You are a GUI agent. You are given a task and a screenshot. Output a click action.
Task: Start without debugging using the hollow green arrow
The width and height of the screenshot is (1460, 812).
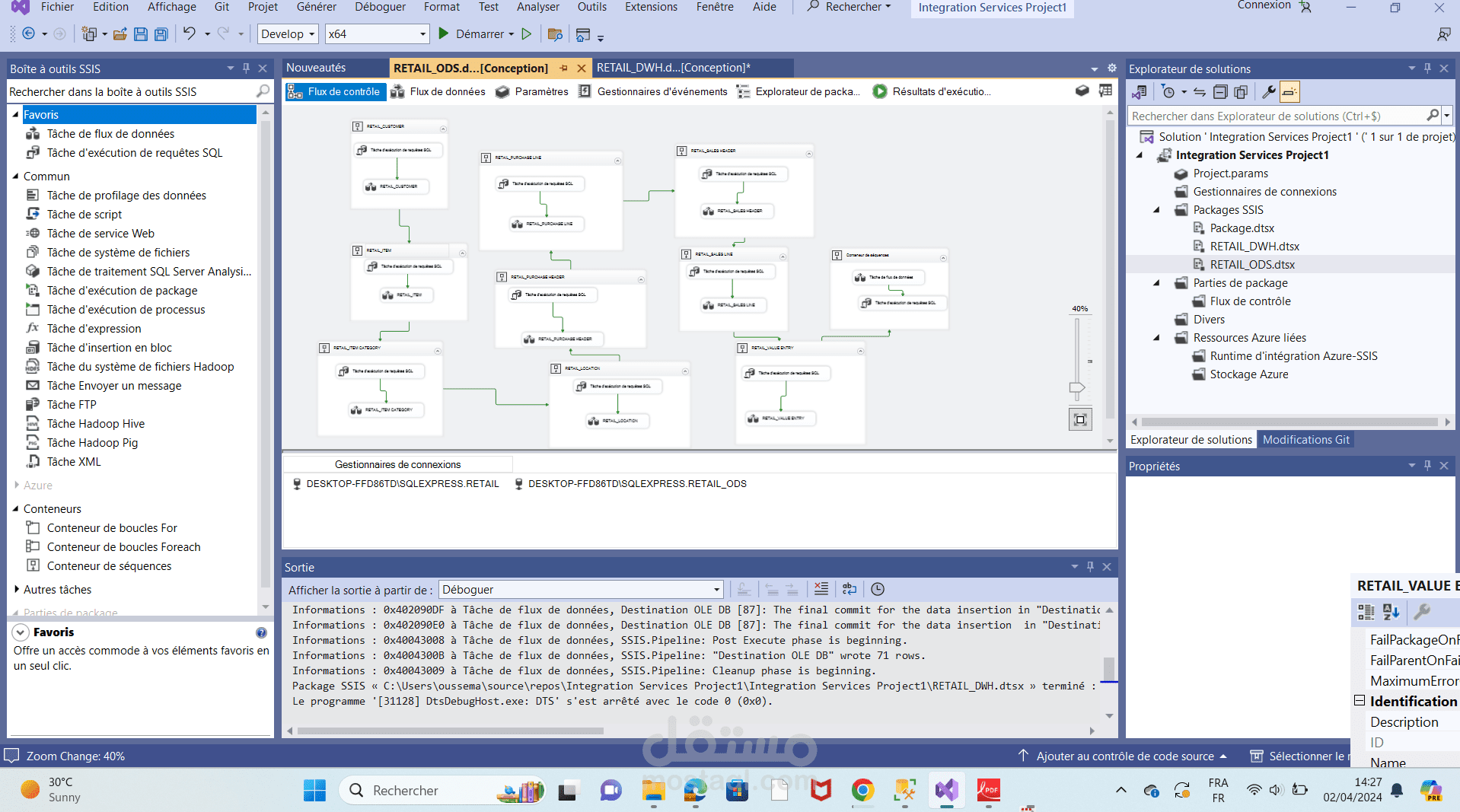(x=526, y=34)
